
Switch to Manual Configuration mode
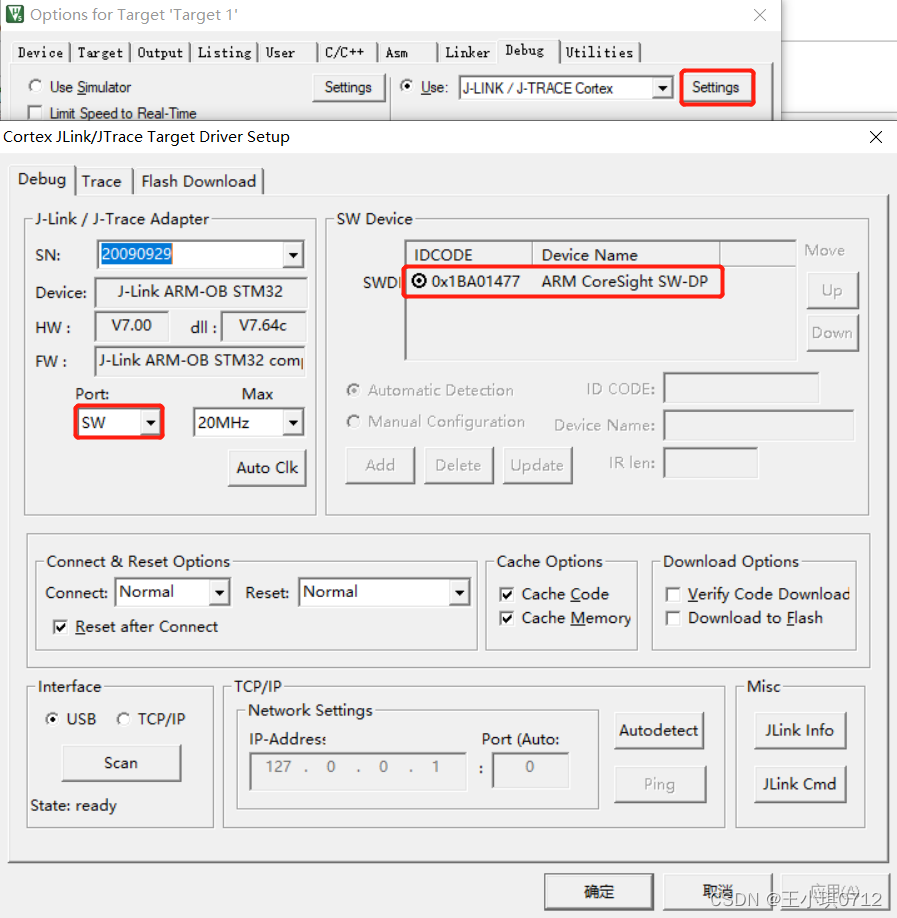coord(354,422)
